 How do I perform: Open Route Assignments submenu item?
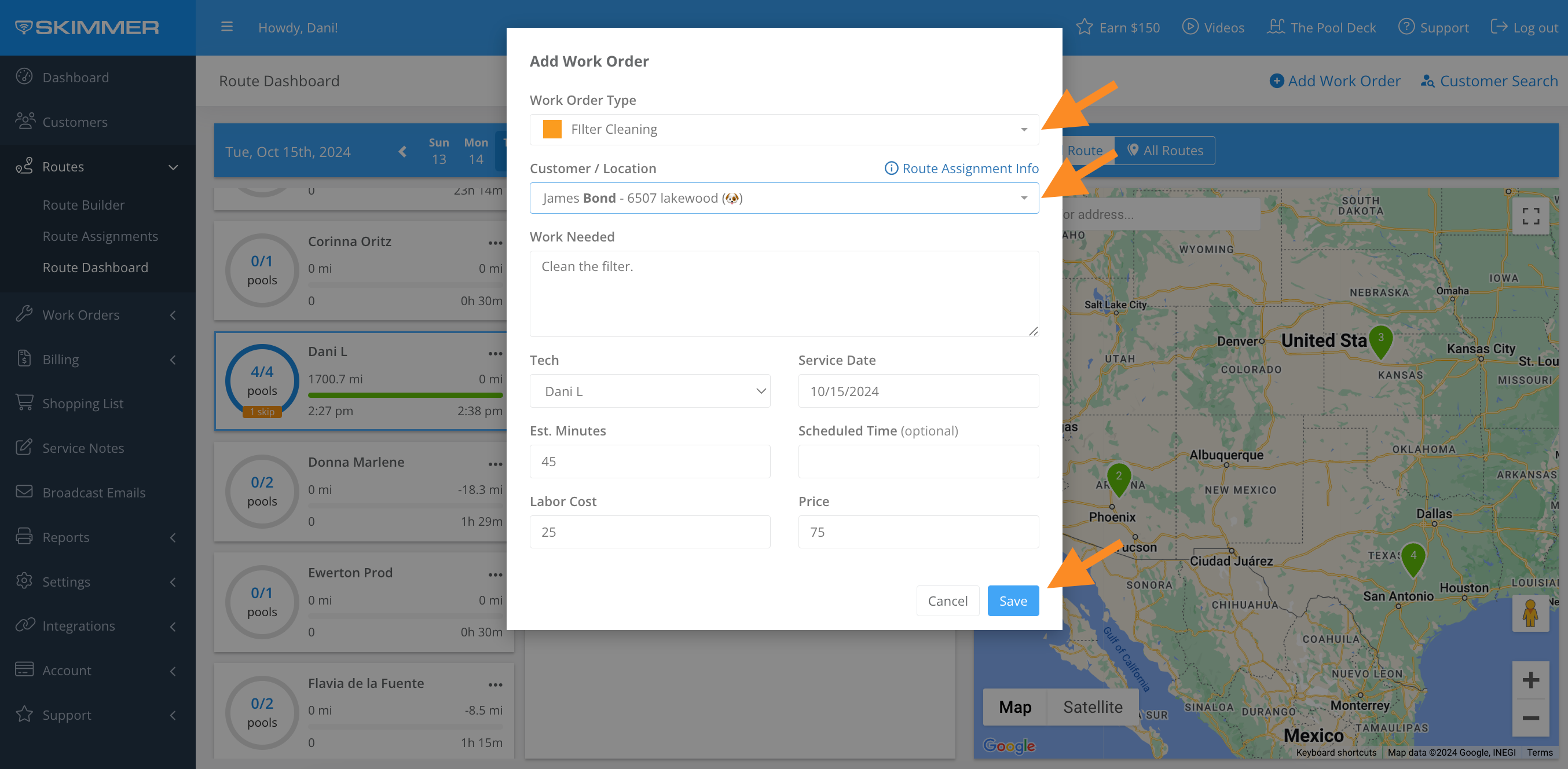click(100, 236)
